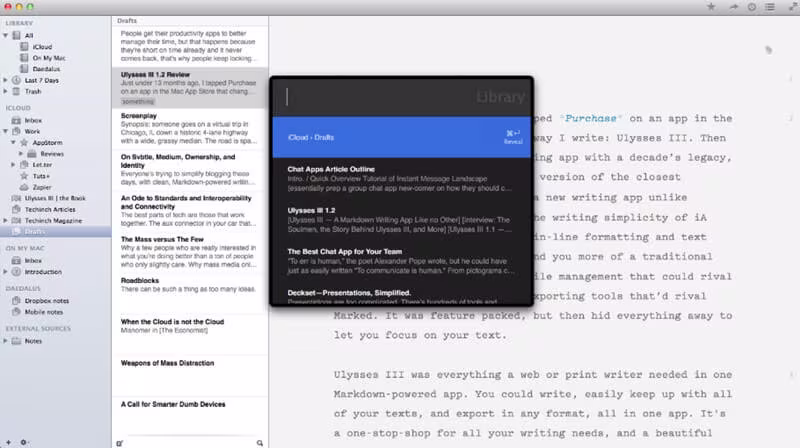Viewport: 800px width, 448px height.
Task: Open the navigation list icon in toolbar
Action: 770,7
